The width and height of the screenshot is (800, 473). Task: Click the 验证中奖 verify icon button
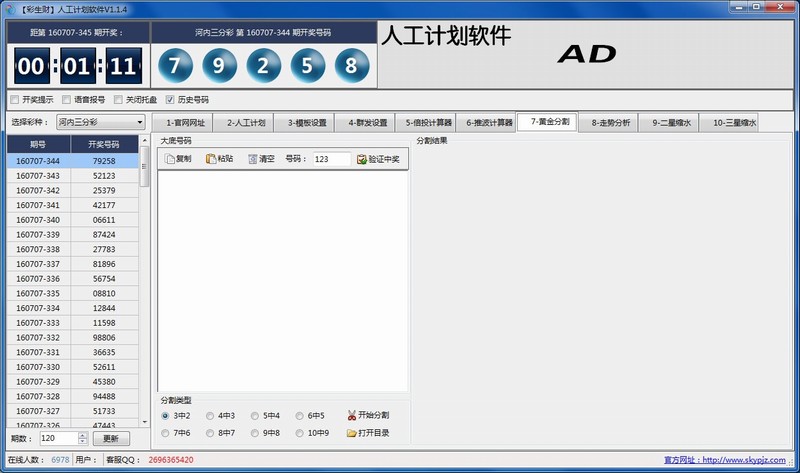click(x=377, y=159)
